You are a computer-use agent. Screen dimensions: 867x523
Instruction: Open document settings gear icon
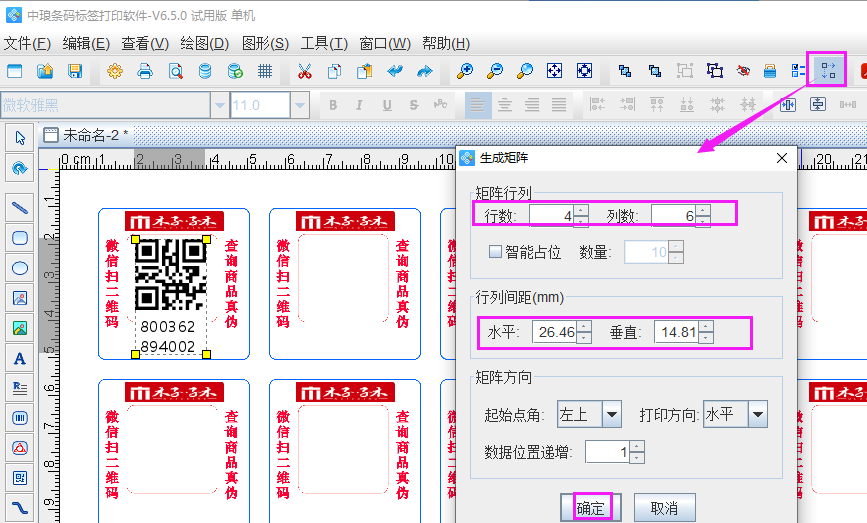pos(115,71)
